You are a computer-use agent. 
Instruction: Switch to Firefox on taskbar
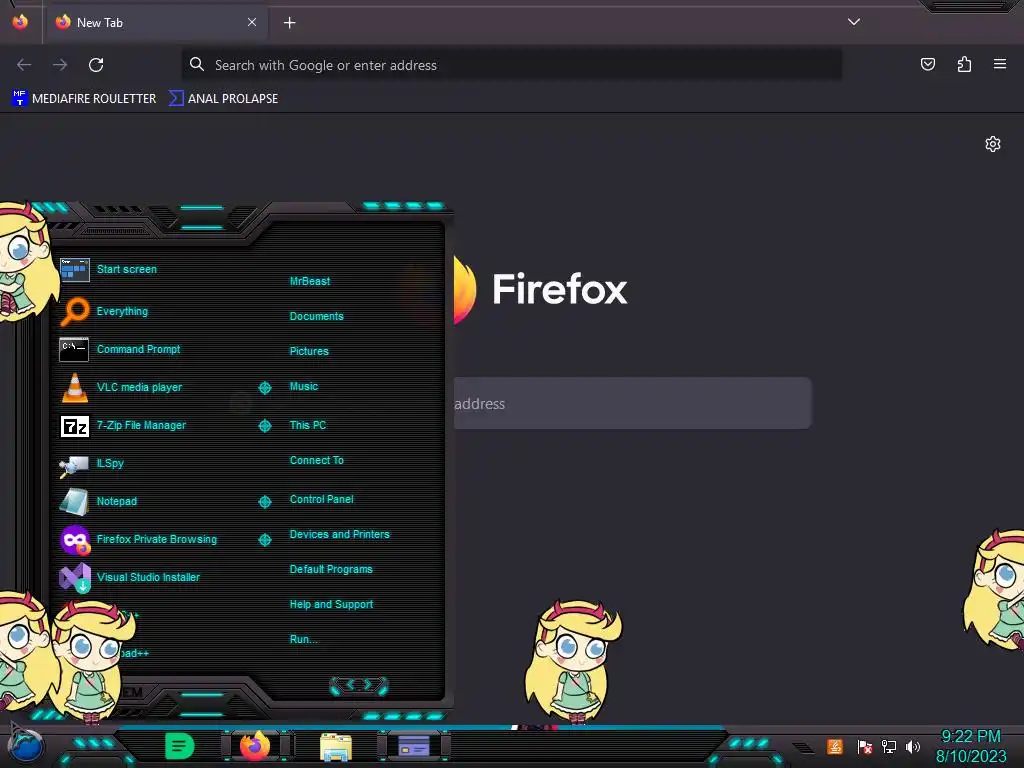click(x=255, y=746)
